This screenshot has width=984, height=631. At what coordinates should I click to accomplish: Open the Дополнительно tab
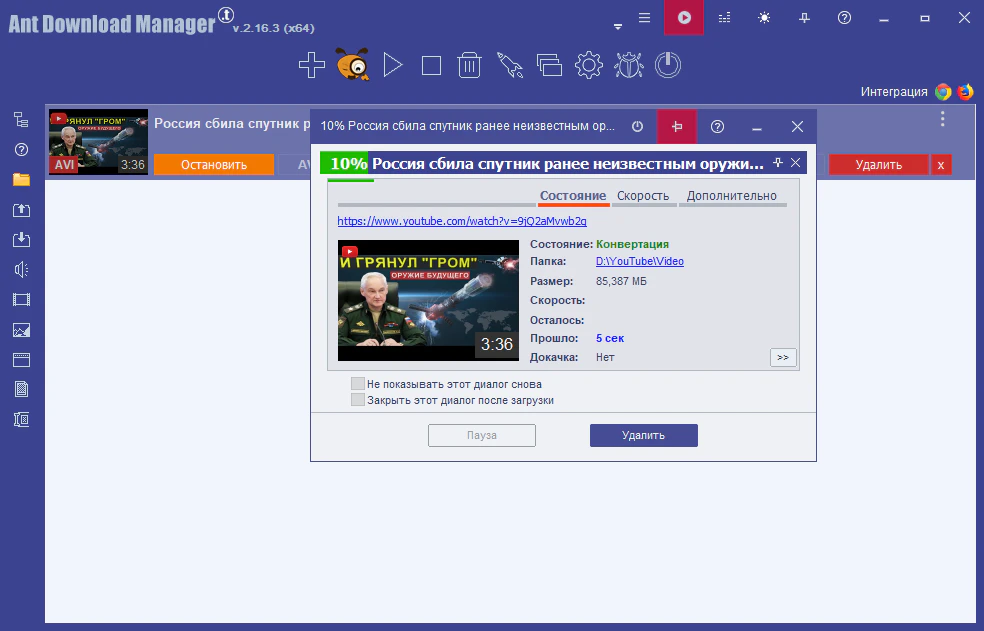(x=731, y=196)
